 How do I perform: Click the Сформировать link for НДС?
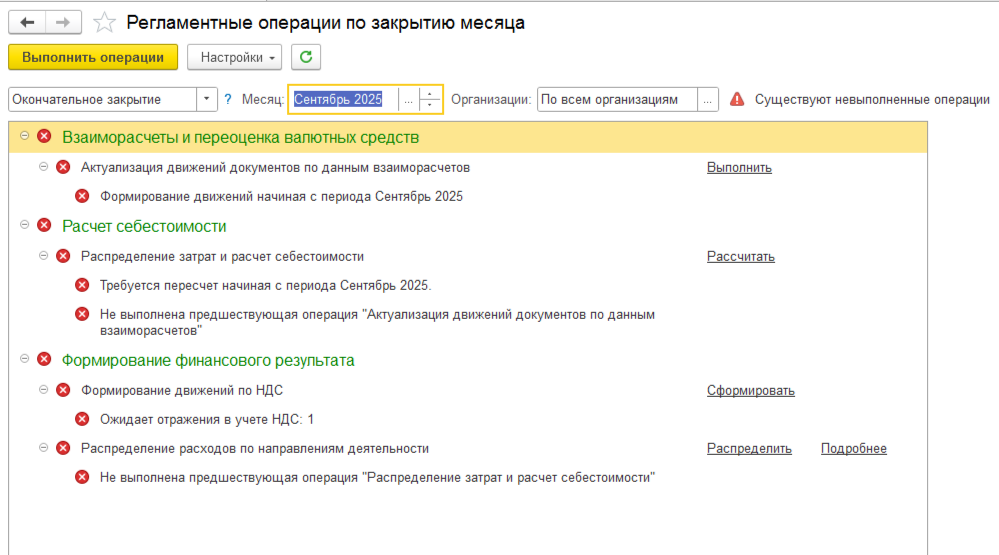coord(750,391)
